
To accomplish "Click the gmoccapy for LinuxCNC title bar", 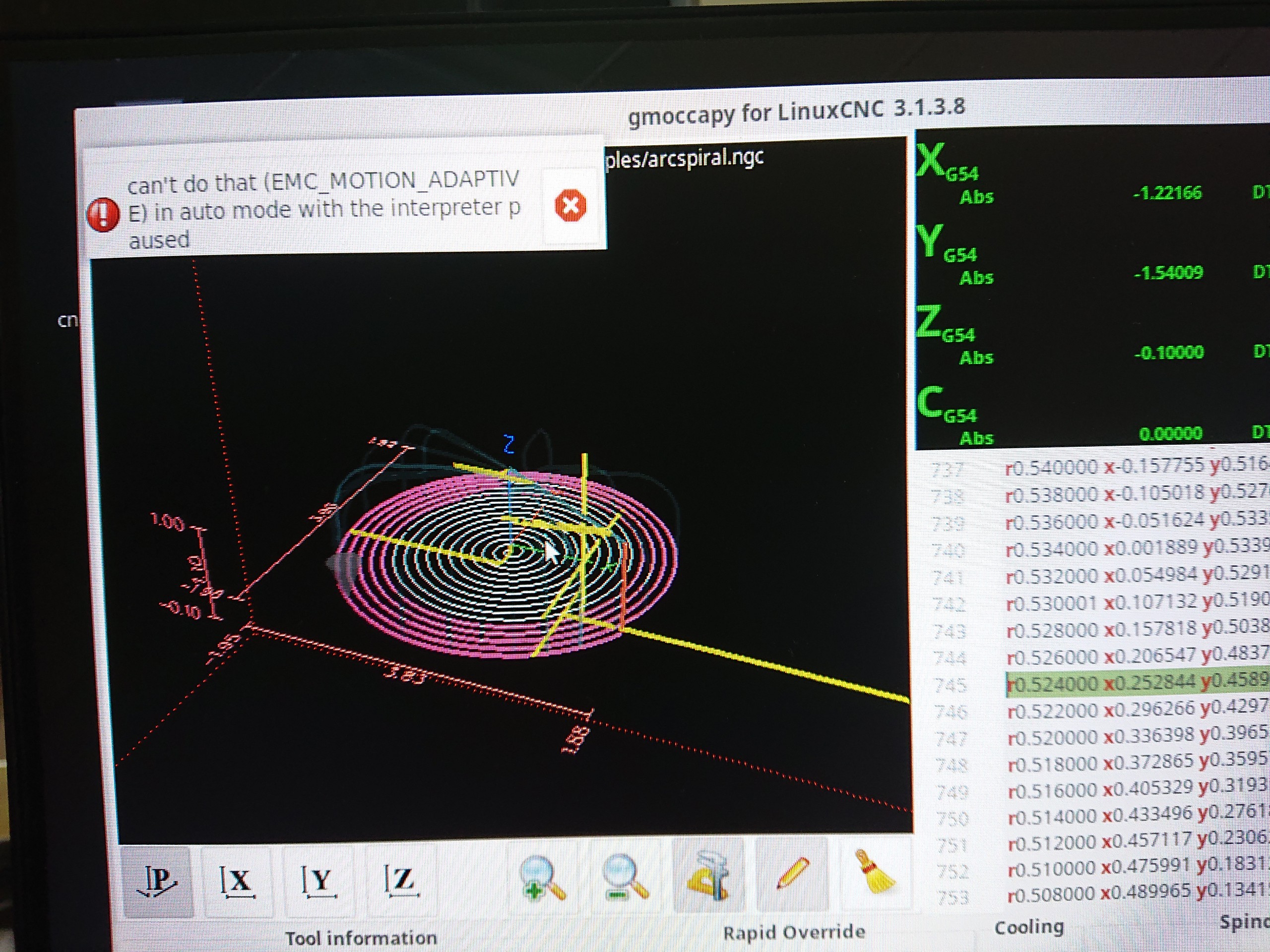I will [796, 113].
